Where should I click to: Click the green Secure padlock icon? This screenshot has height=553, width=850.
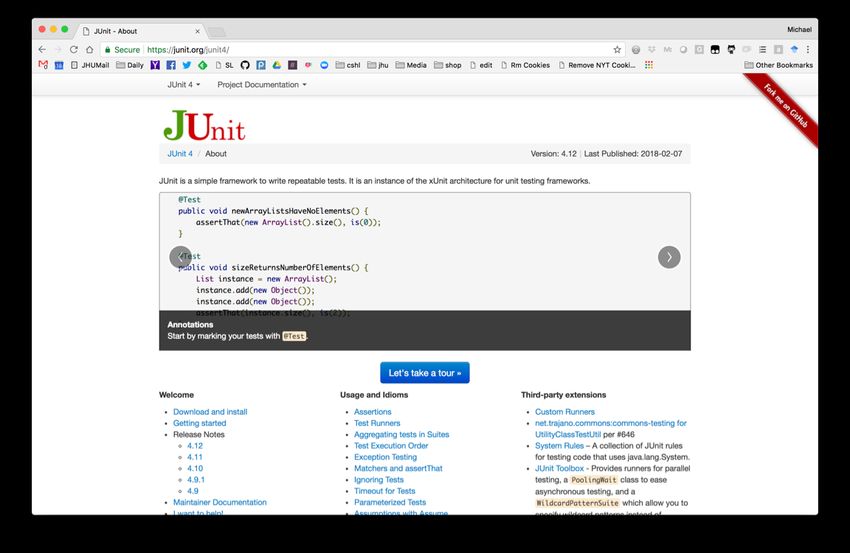[108, 49]
